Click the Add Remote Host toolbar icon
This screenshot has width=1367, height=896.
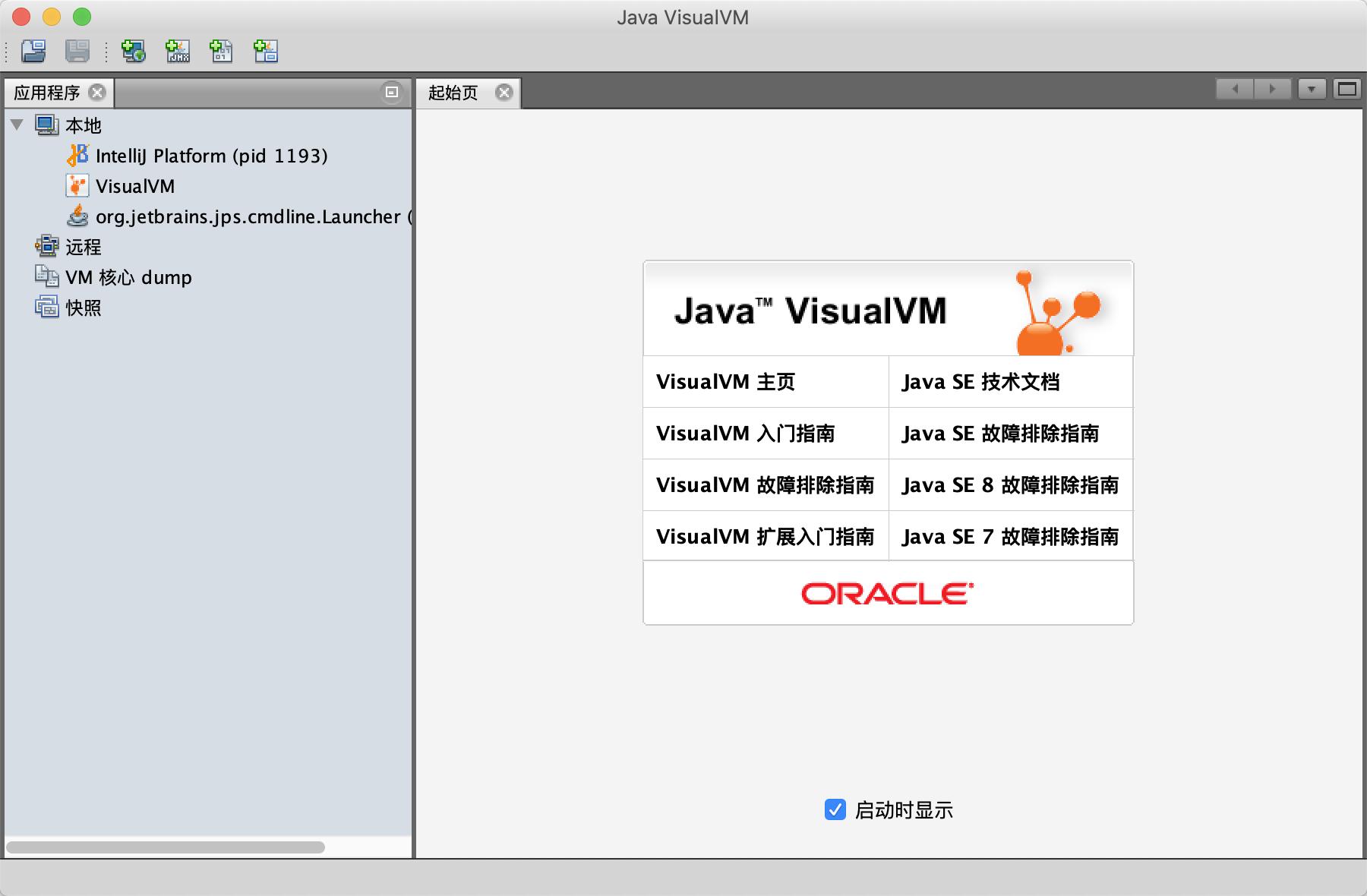click(x=134, y=51)
